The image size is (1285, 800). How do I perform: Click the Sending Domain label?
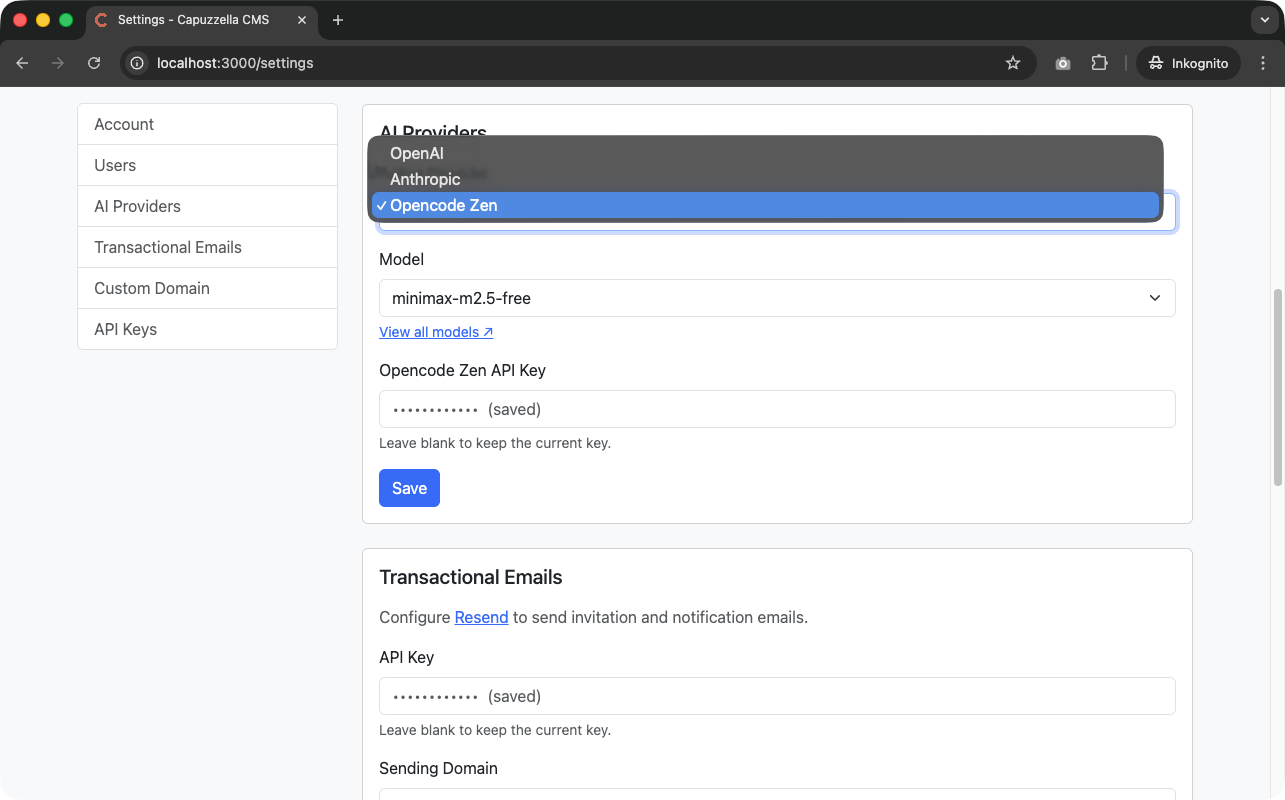tap(438, 768)
